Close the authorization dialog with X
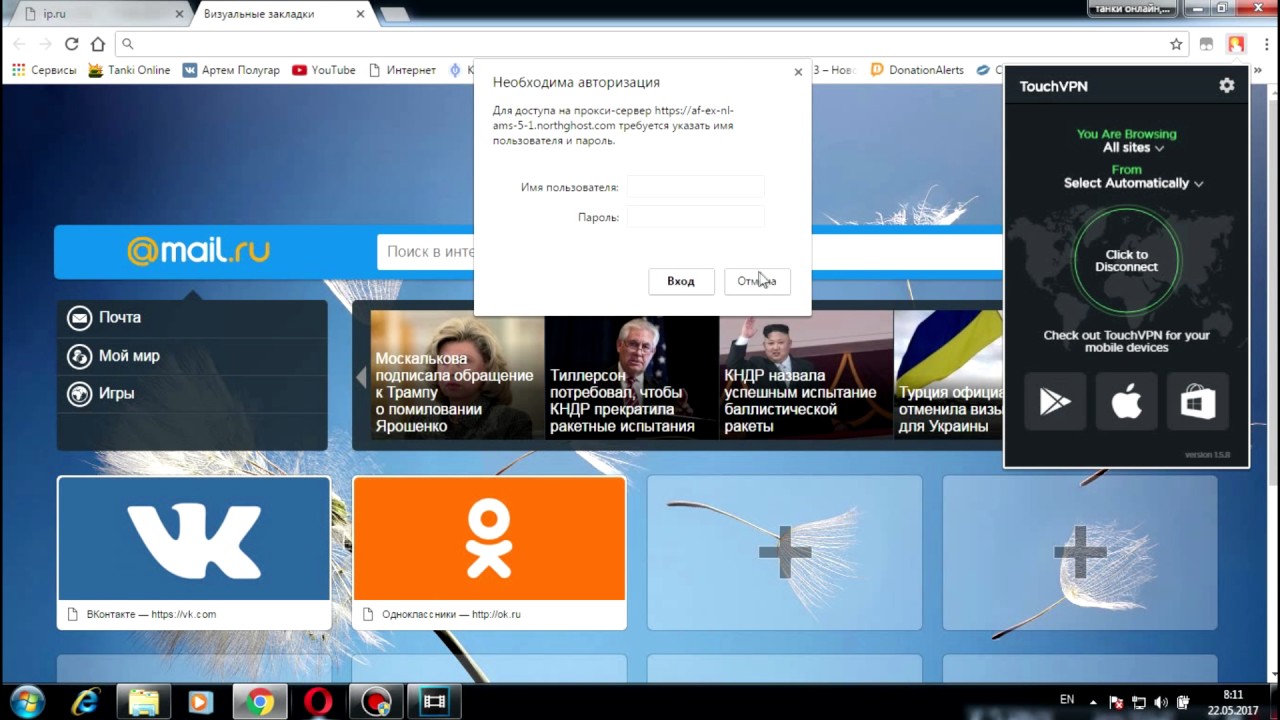This screenshot has height=720, width=1280. (x=798, y=72)
